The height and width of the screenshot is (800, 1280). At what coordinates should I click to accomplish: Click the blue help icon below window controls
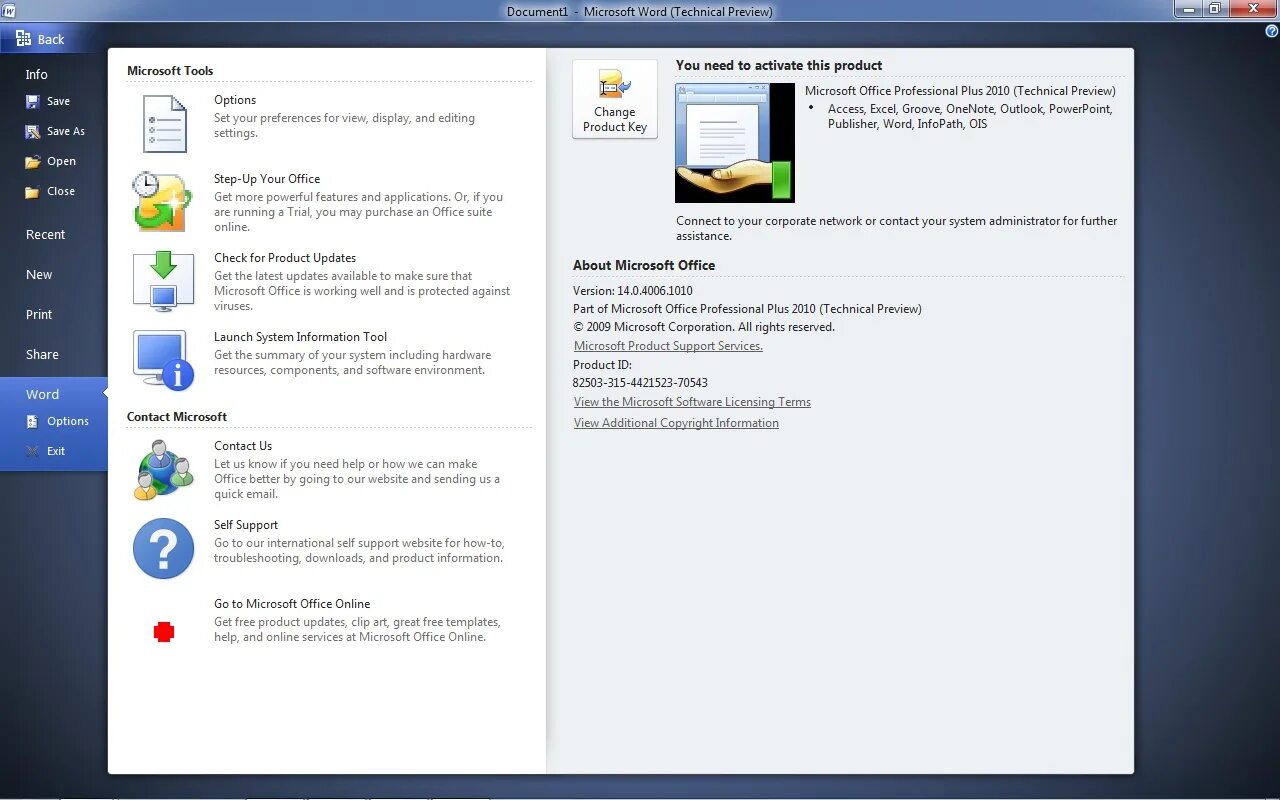1271,31
